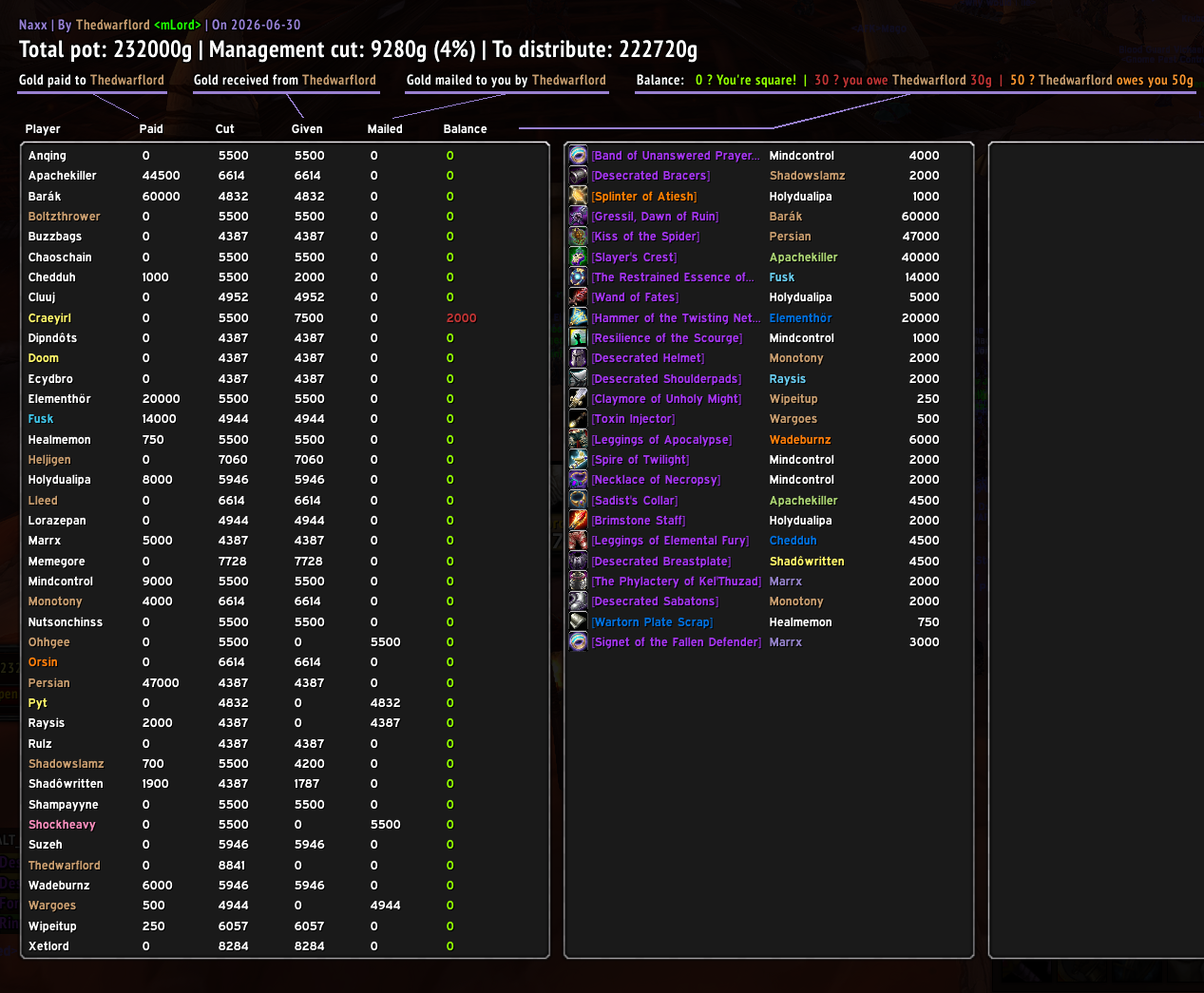Select the Xetlord player row
This screenshot has height=993, width=1204.
coord(285,946)
